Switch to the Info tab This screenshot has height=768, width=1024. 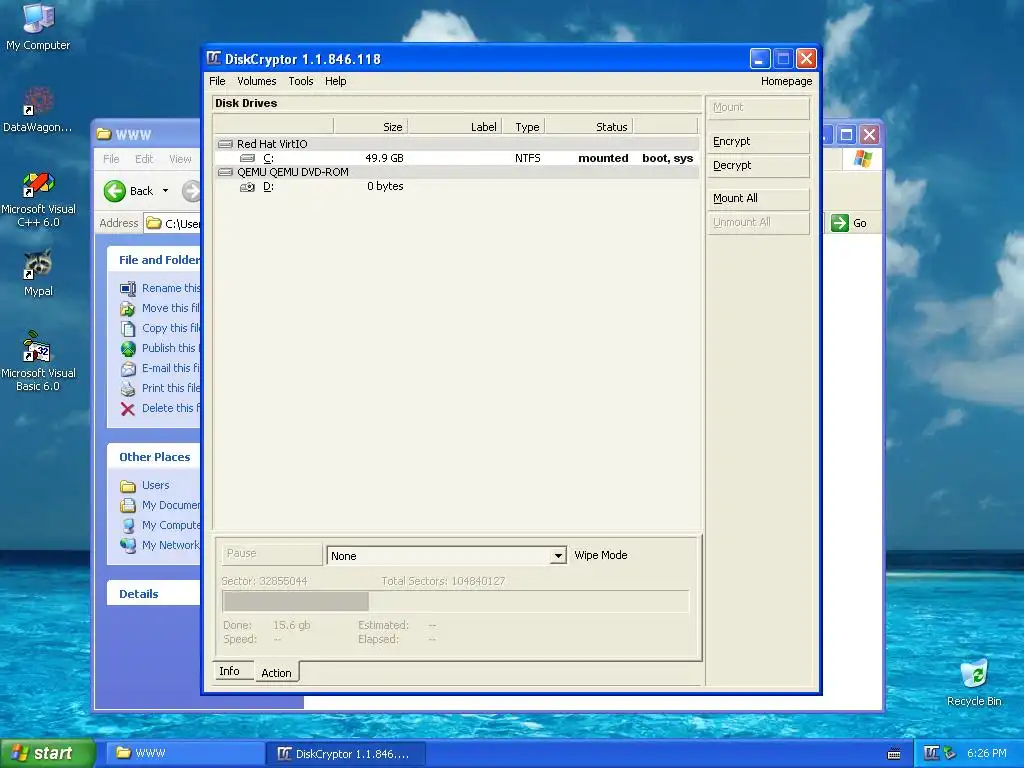[234, 671]
